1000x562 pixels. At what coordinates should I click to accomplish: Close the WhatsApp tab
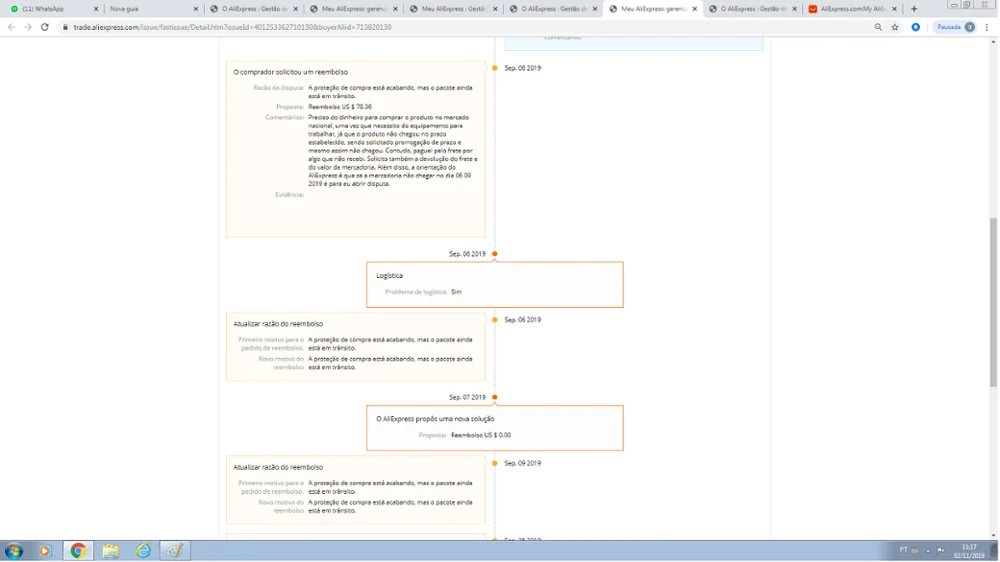(x=96, y=9)
